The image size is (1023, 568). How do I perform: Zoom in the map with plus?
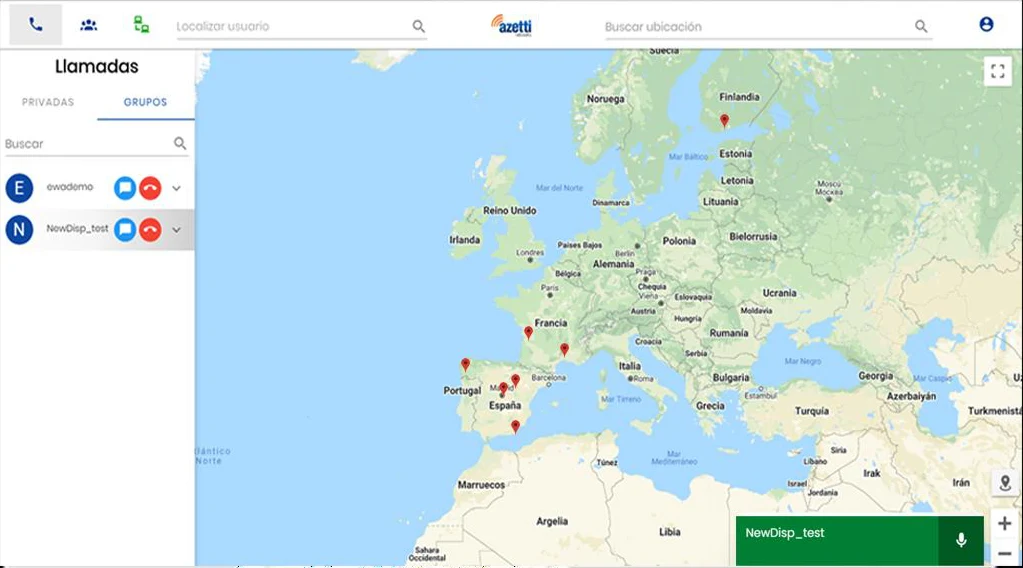(x=1005, y=523)
